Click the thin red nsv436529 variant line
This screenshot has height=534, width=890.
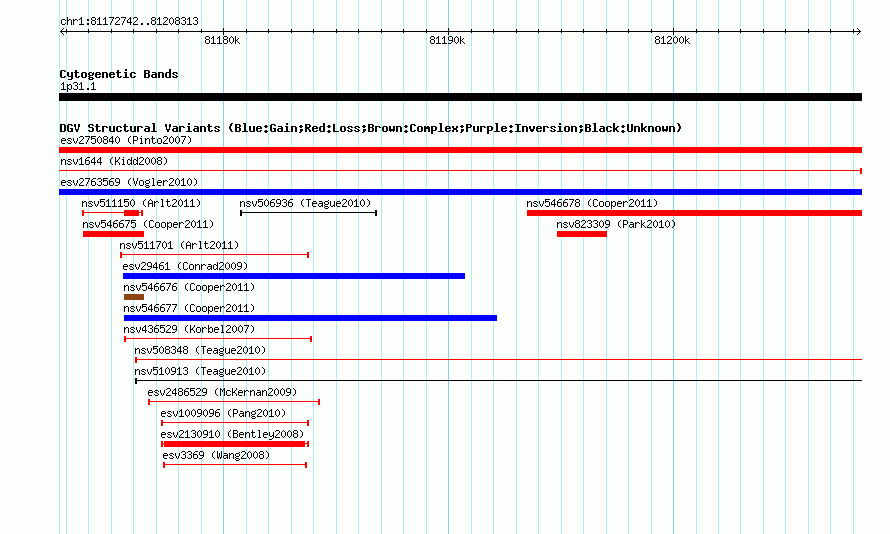218,339
